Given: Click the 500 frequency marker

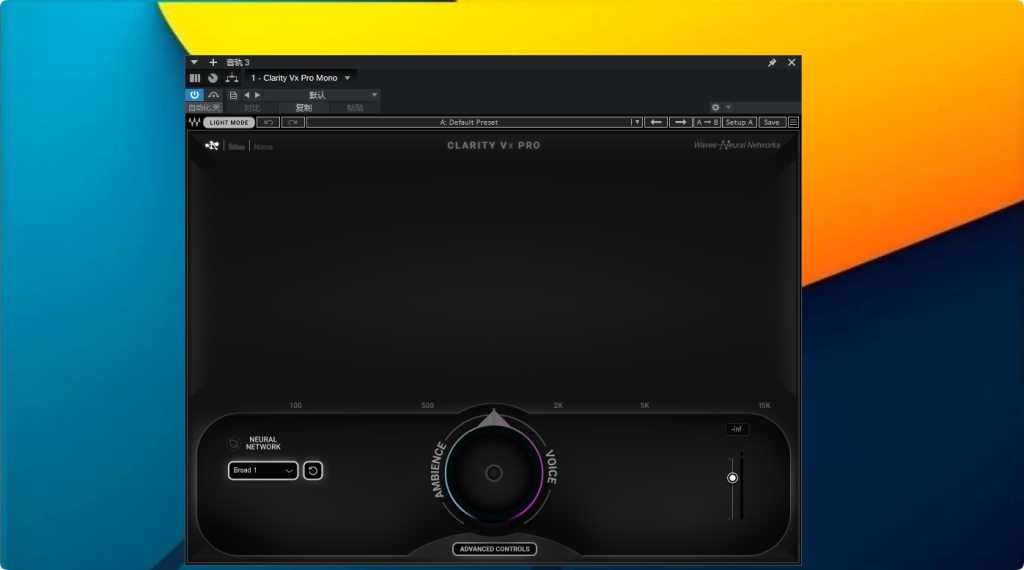Looking at the screenshot, I should [427, 405].
